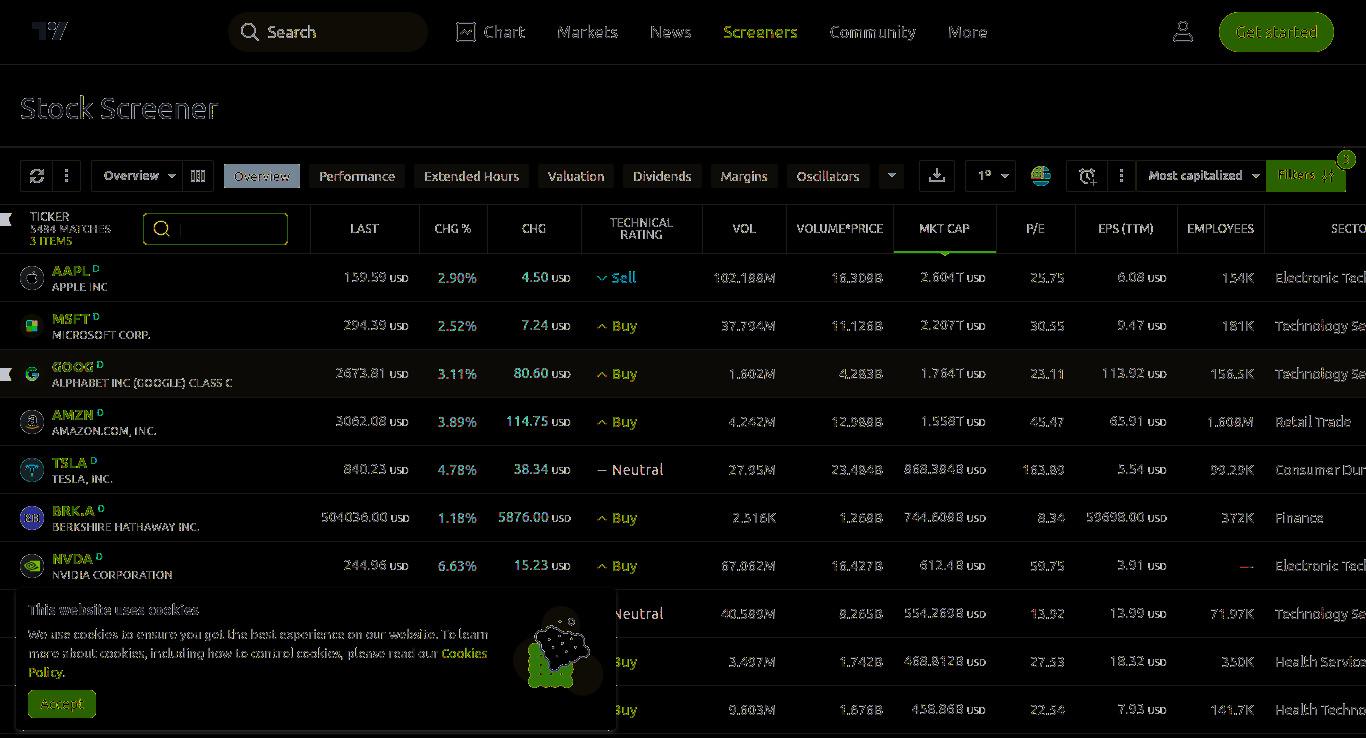This screenshot has height=738, width=1366.
Task: Click the TSLA company logo
Action: point(32,470)
